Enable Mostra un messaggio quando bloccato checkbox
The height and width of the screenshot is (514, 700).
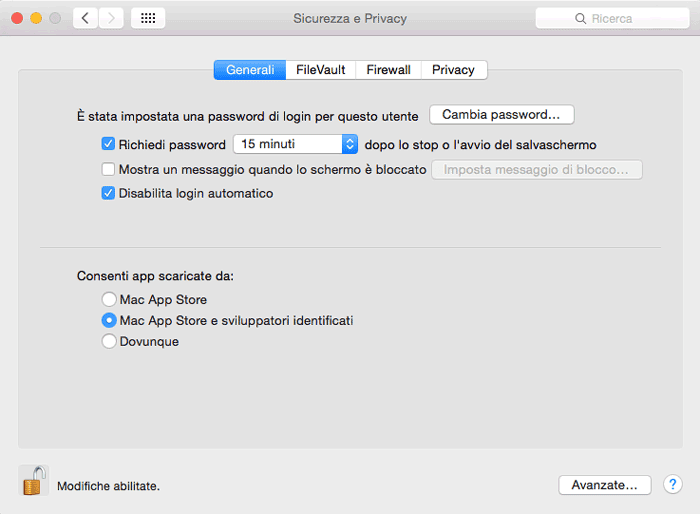(x=108, y=169)
